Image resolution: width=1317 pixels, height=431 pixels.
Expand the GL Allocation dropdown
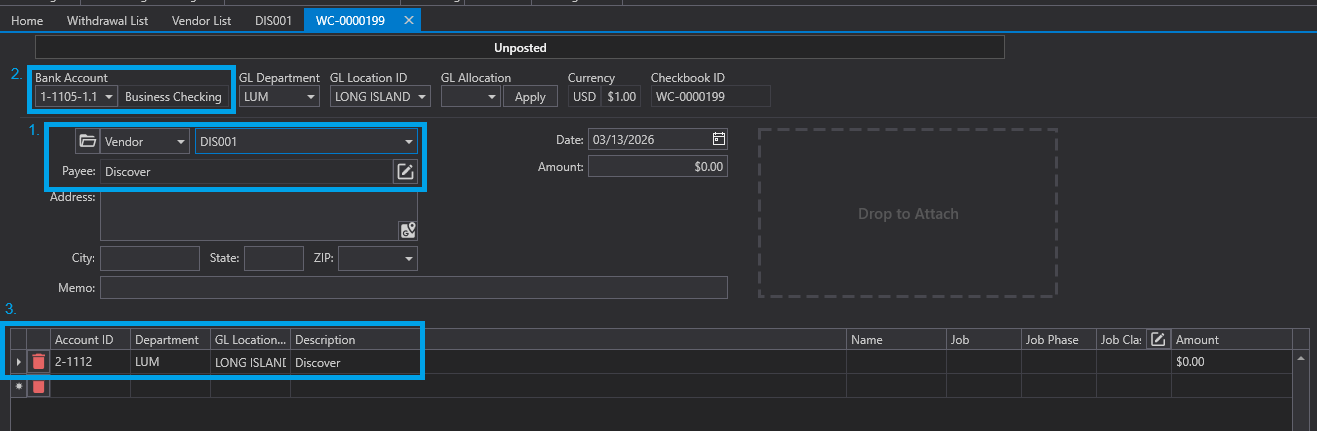click(491, 97)
